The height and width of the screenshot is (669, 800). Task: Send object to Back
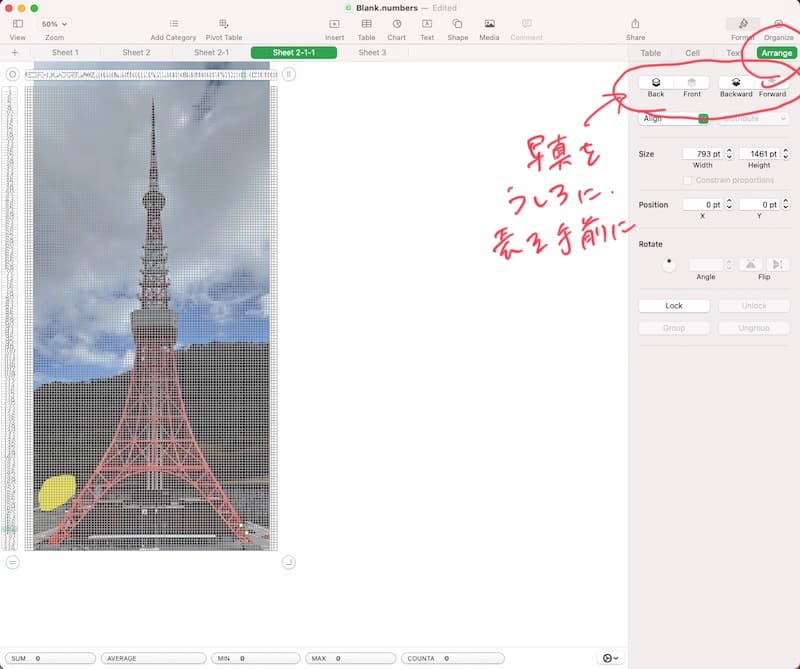656,83
